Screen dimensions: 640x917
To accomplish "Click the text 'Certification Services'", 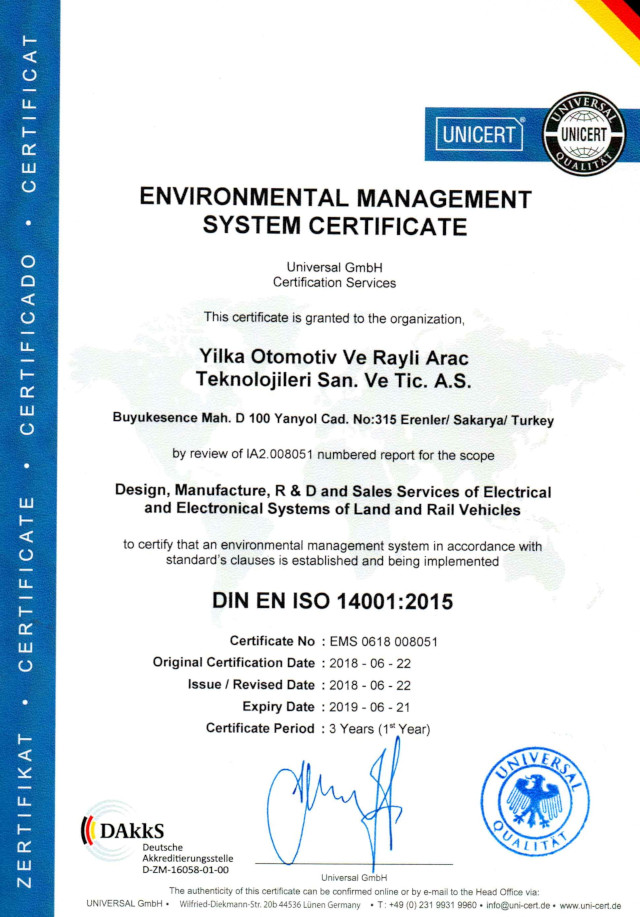I will (x=335, y=283).
